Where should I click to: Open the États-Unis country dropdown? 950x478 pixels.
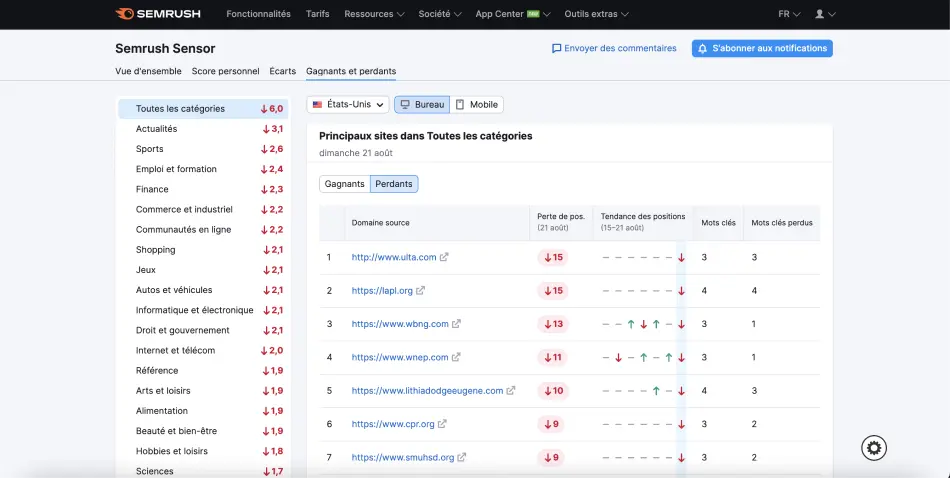(x=348, y=104)
